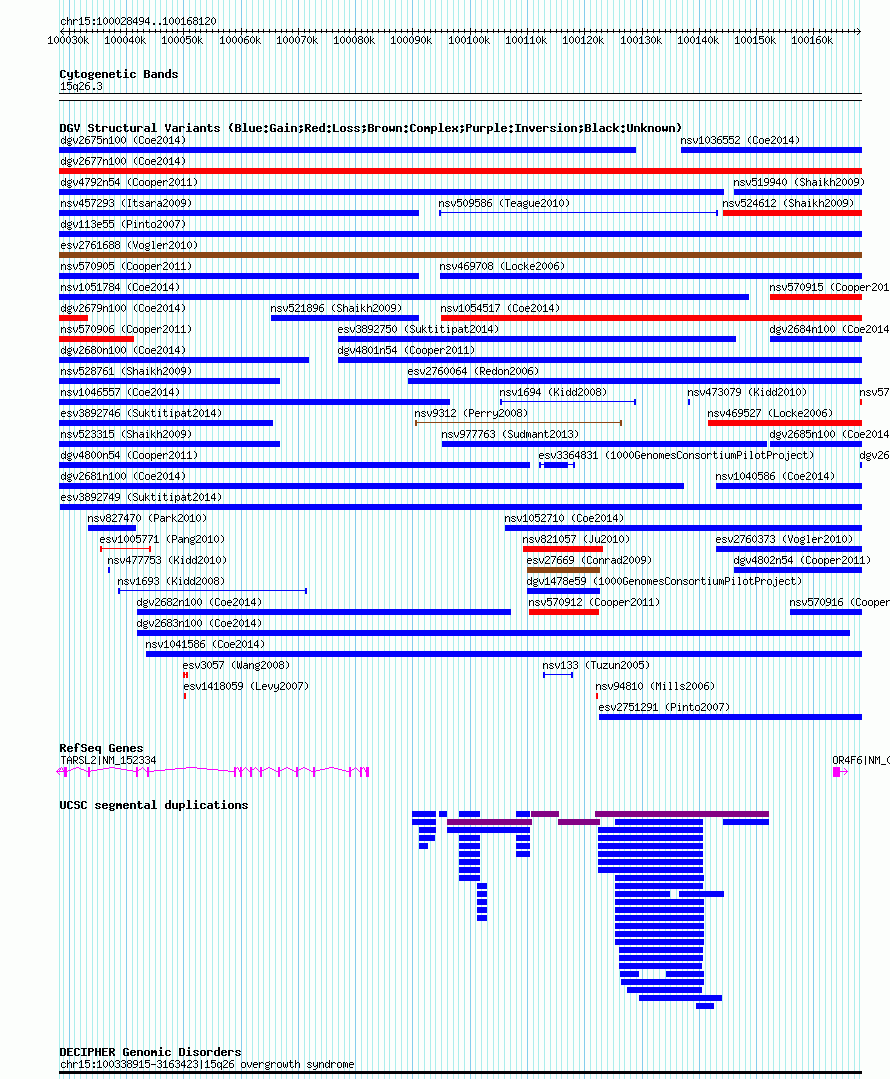Open variant nsv1040586 (Coe2014)
Viewport: 890px width, 1079px height.
pyautogui.click(x=775, y=476)
